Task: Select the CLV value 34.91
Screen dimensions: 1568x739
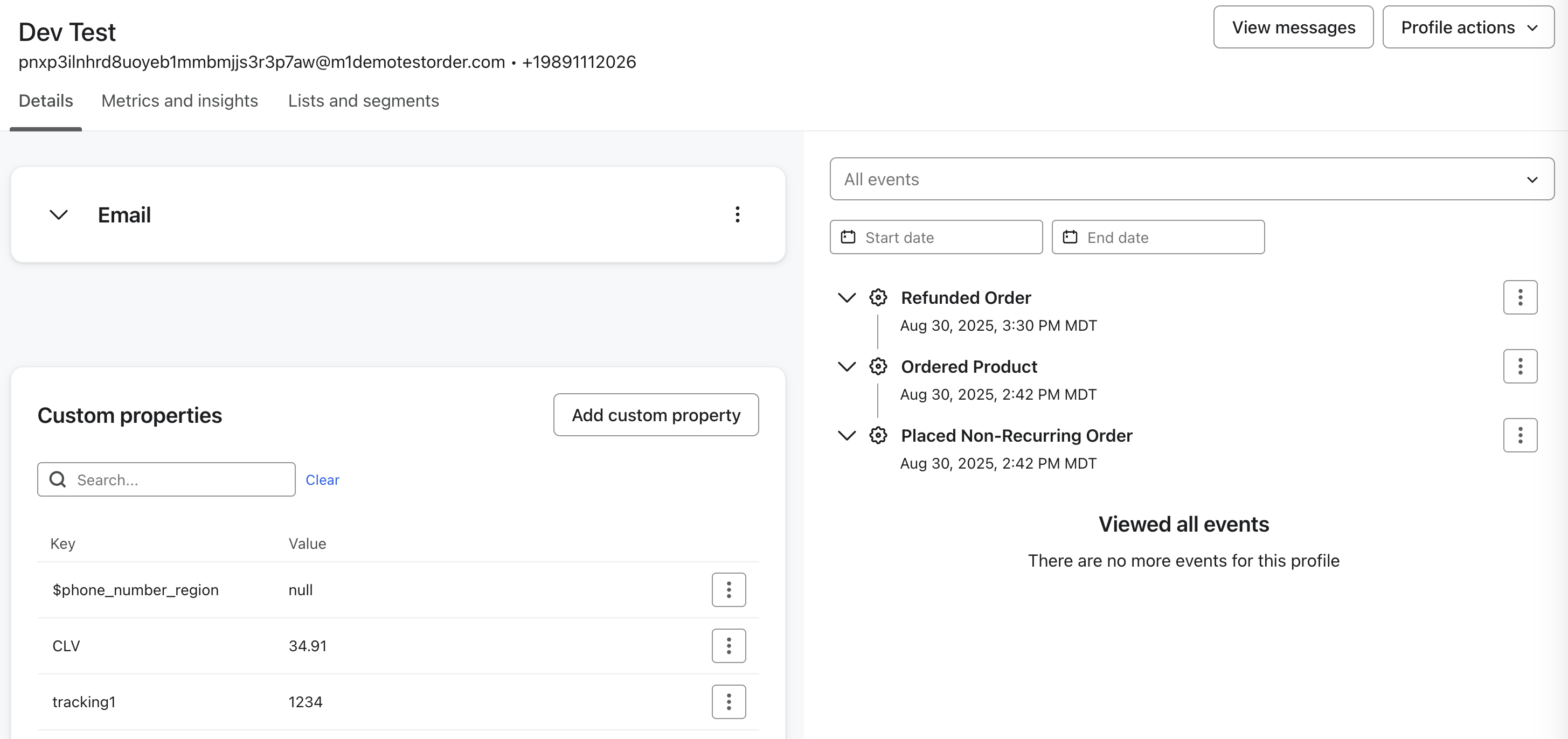Action: [307, 646]
